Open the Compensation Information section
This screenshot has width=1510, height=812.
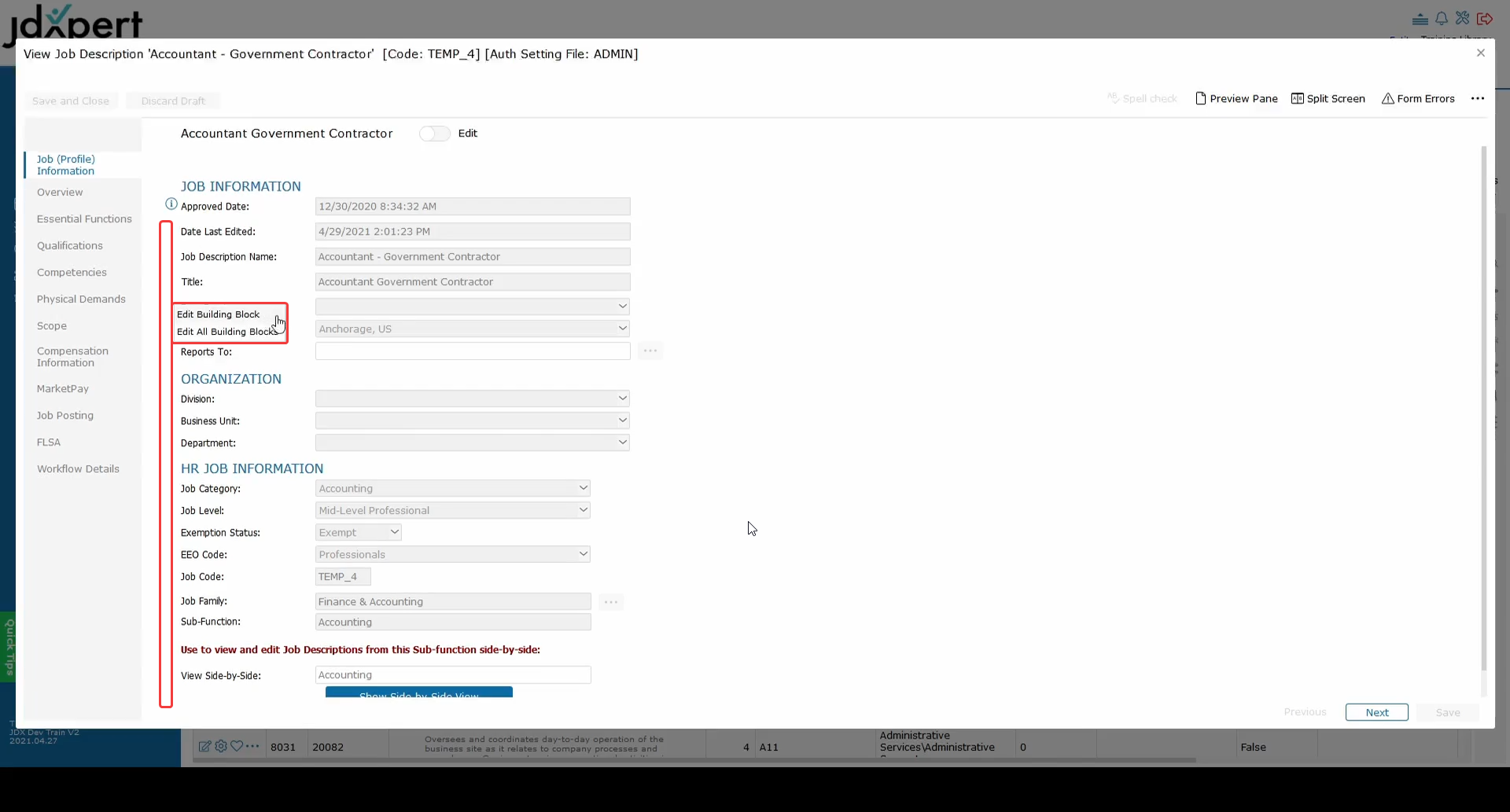point(72,357)
